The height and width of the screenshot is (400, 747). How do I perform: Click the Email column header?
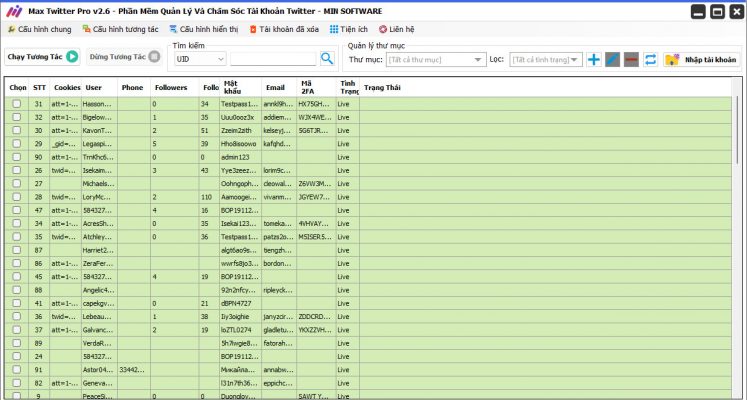(279, 88)
